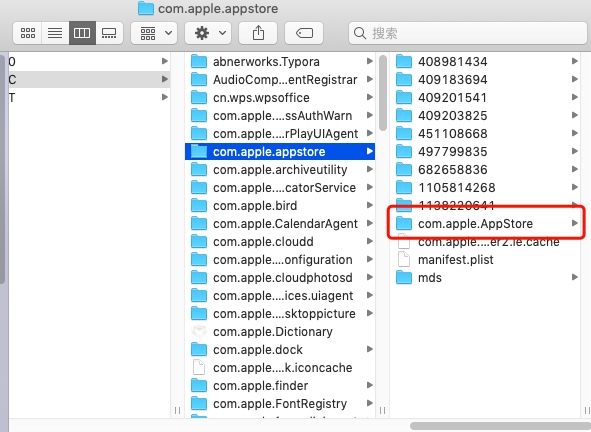Expand arrow next to mds folder

point(575,277)
